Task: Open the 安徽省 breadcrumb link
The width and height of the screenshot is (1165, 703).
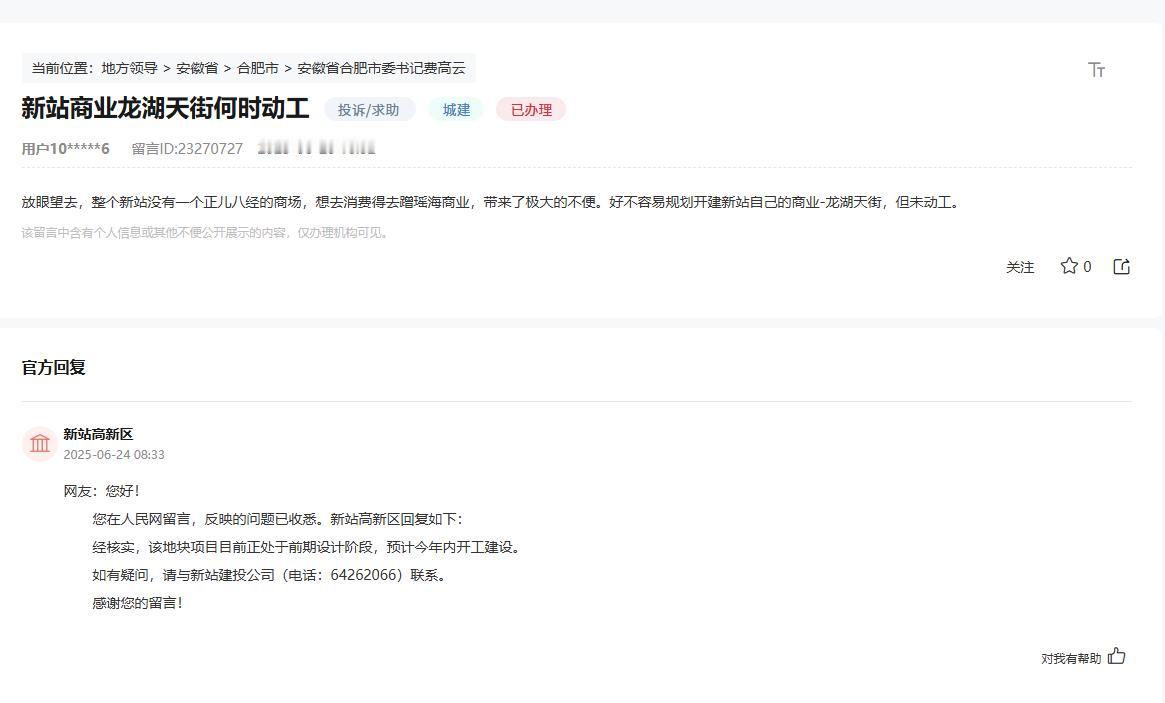Action: pyautogui.click(x=197, y=68)
